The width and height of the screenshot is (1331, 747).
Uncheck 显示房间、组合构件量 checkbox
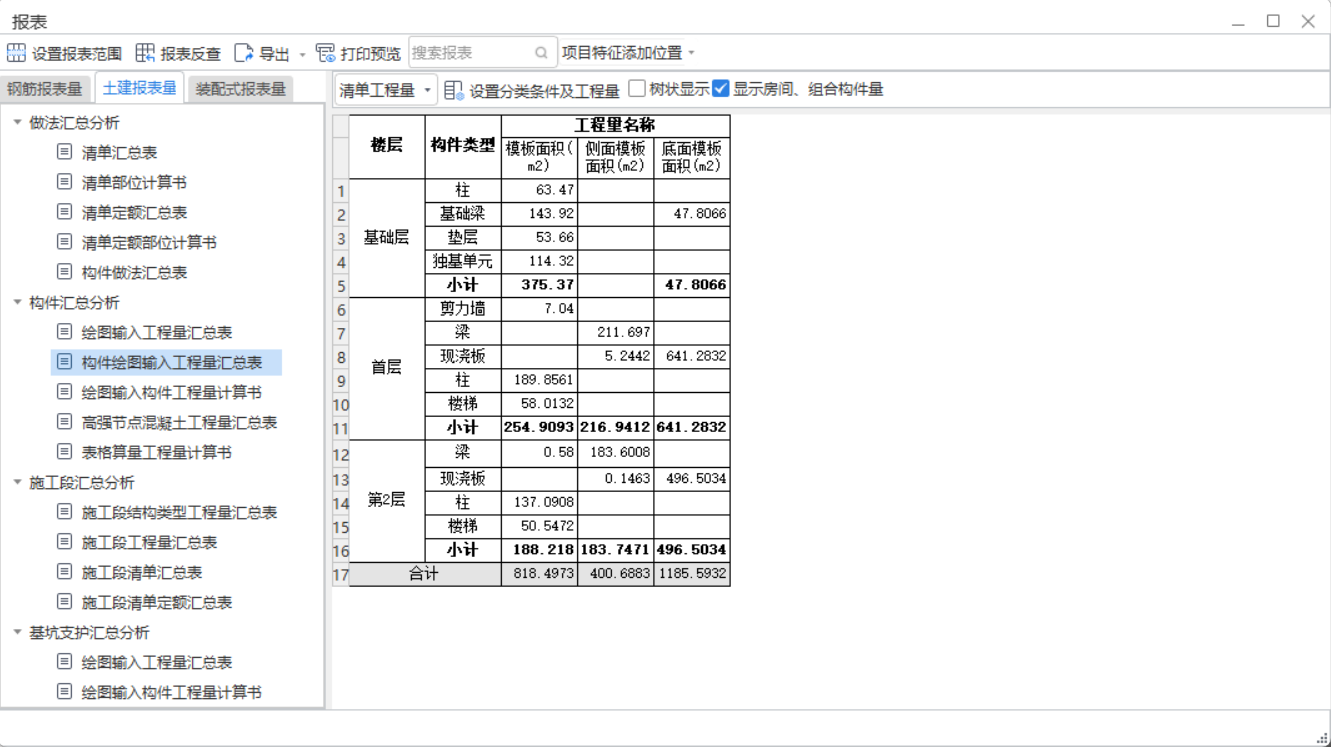click(x=720, y=89)
